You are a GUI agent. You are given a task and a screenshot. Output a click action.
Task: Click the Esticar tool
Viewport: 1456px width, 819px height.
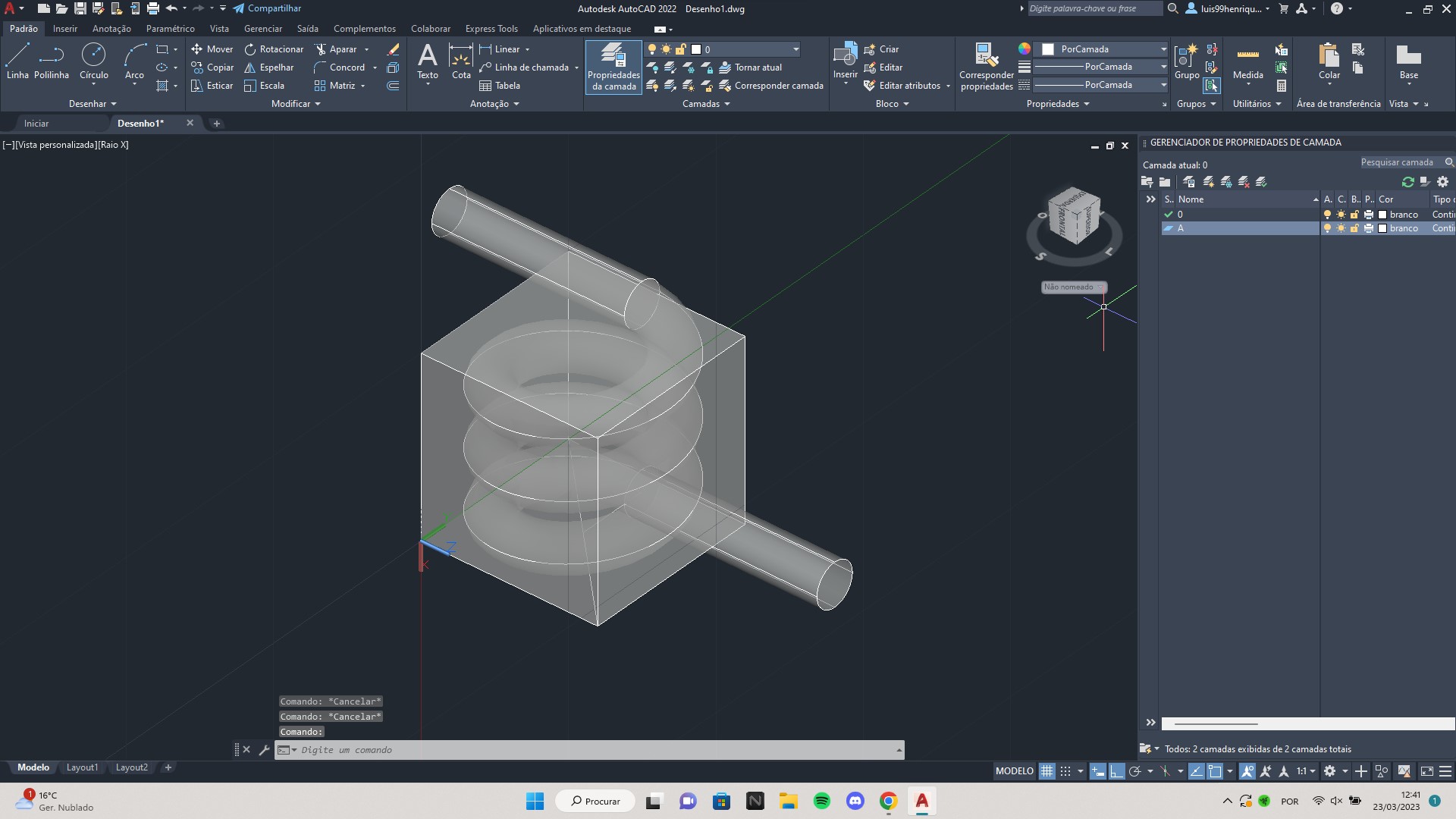pos(212,86)
